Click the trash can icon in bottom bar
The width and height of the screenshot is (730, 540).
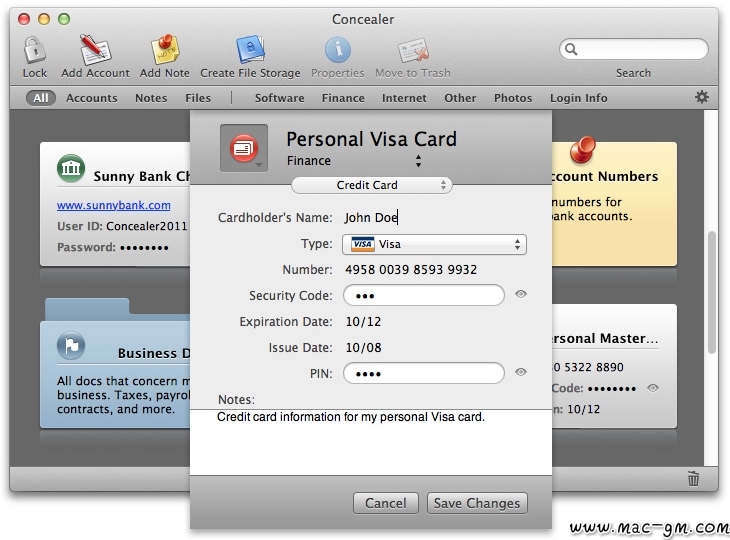693,478
